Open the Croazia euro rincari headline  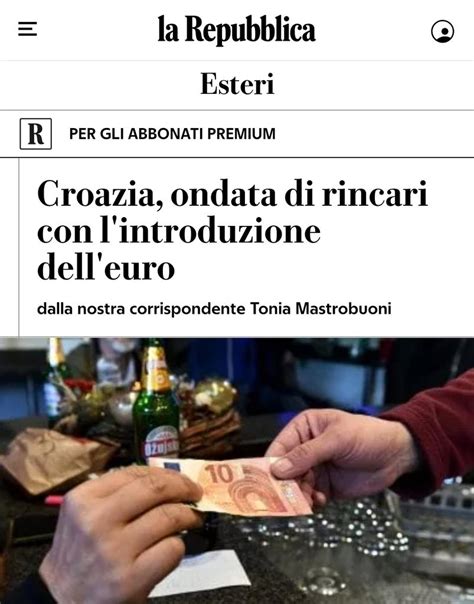tap(232, 230)
